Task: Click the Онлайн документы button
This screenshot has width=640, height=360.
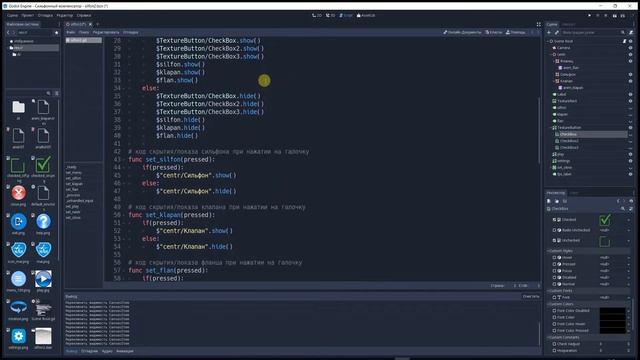Action: [462, 32]
